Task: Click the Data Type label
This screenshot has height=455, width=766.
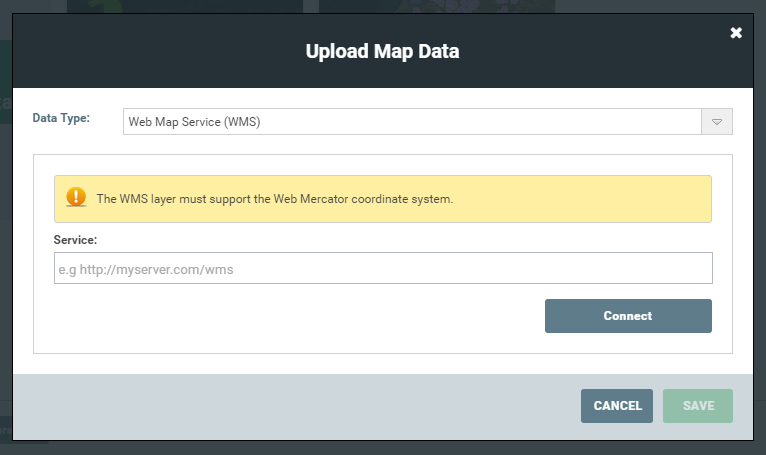Action: coord(61,118)
